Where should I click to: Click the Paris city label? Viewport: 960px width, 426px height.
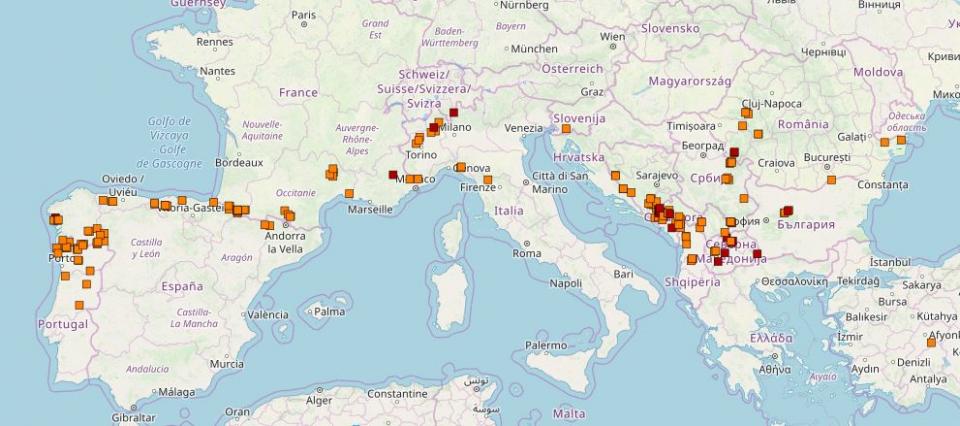[x=303, y=15]
